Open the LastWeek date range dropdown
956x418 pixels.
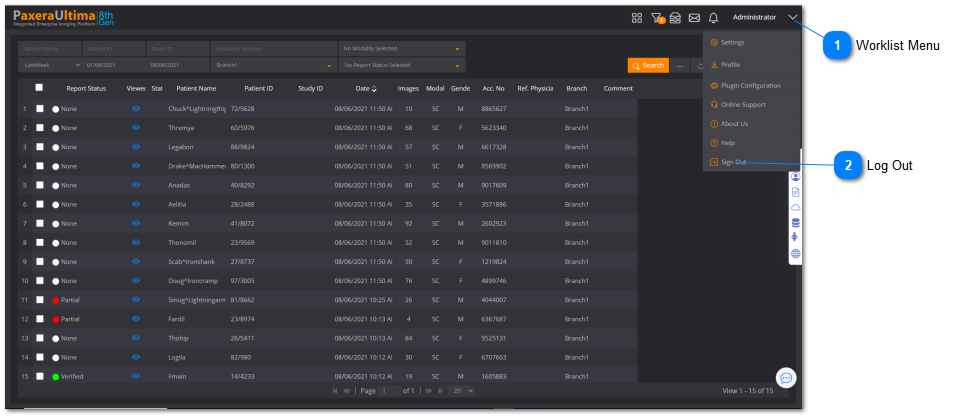48,66
